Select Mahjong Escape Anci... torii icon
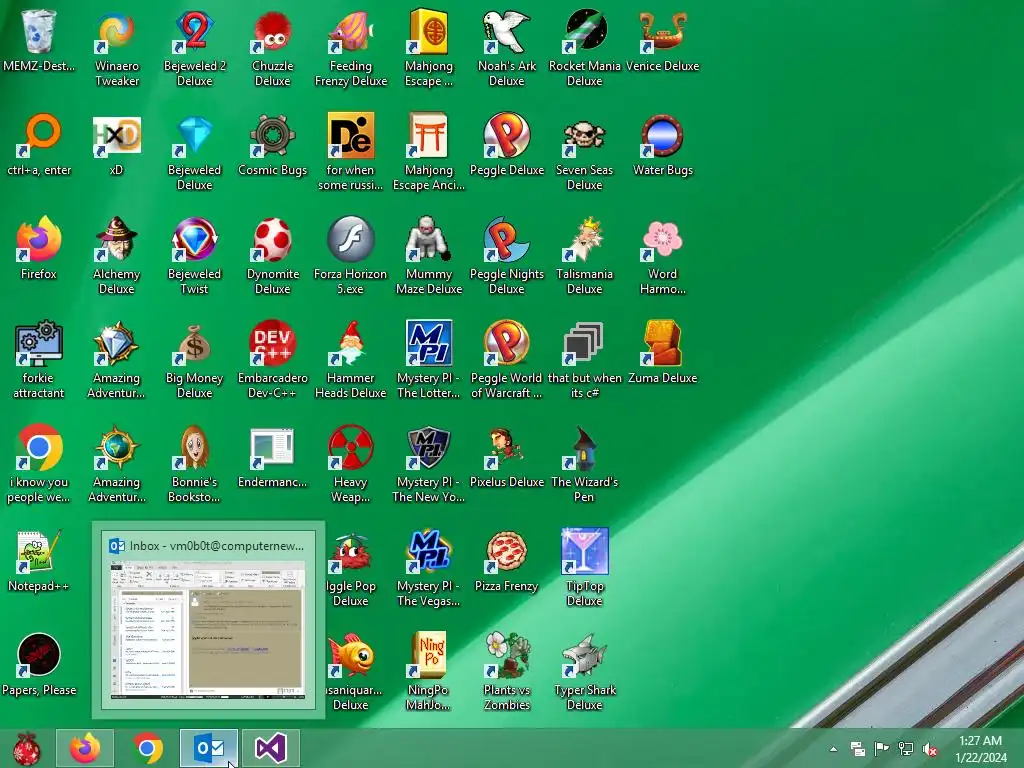This screenshot has height=768, width=1024. point(428,135)
